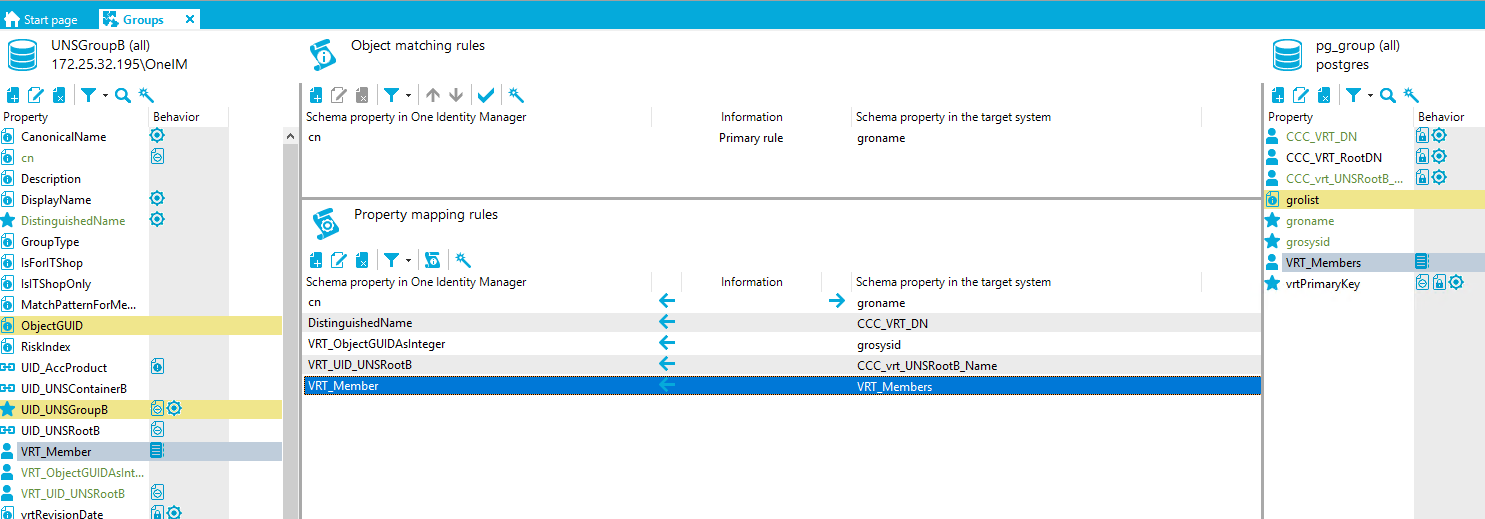This screenshot has height=519, width=1485.
Task: Select grolist property in target schema
Action: 1302,200
